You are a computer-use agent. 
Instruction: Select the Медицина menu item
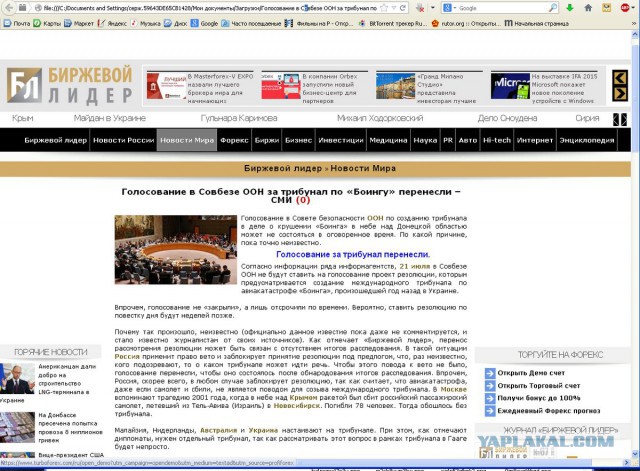[388, 140]
